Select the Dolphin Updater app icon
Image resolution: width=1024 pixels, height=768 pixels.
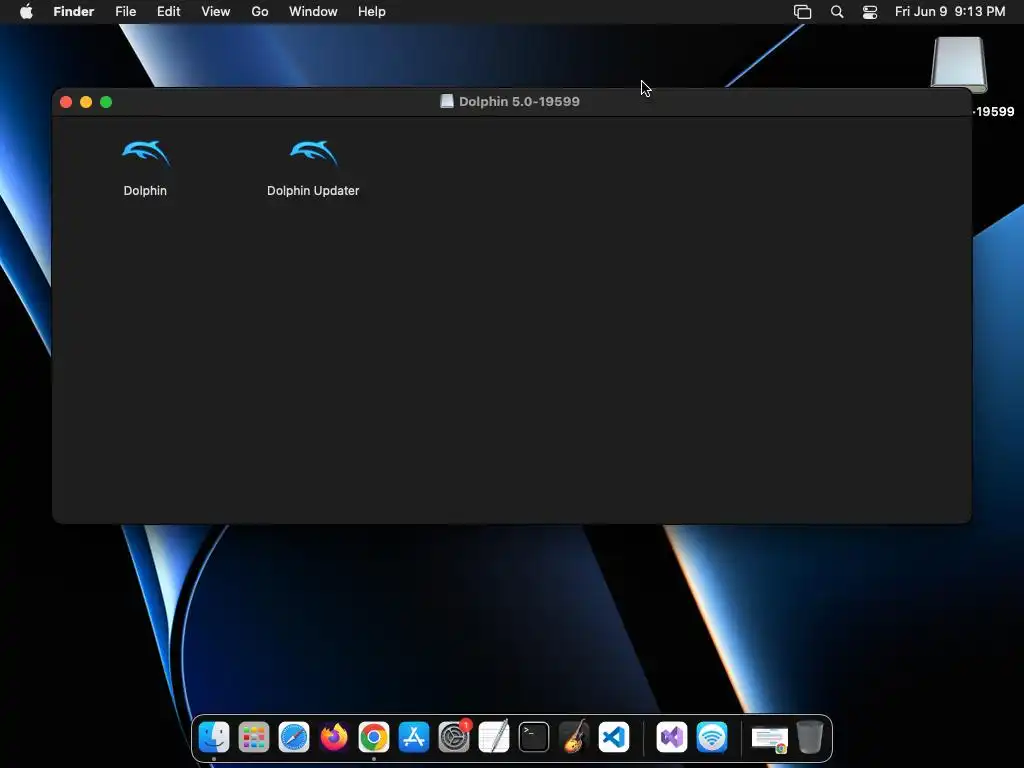(x=313, y=153)
